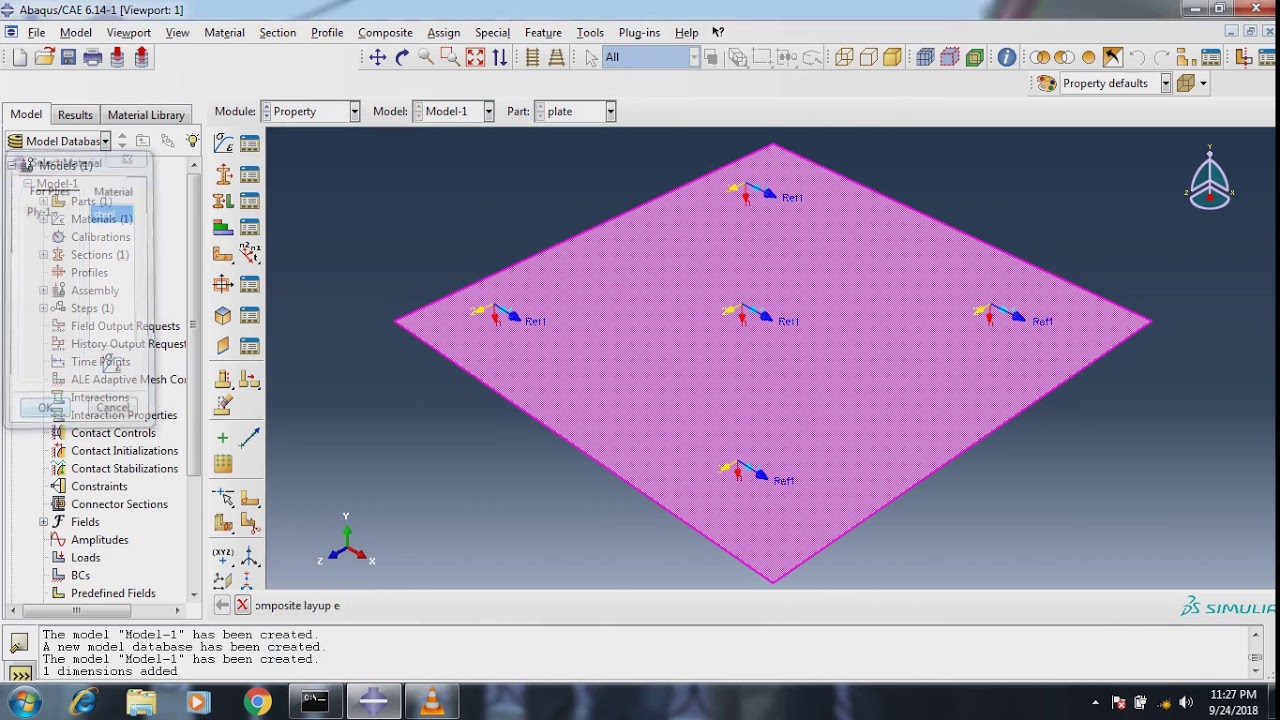Select the Box Zoom View tool

point(450,57)
